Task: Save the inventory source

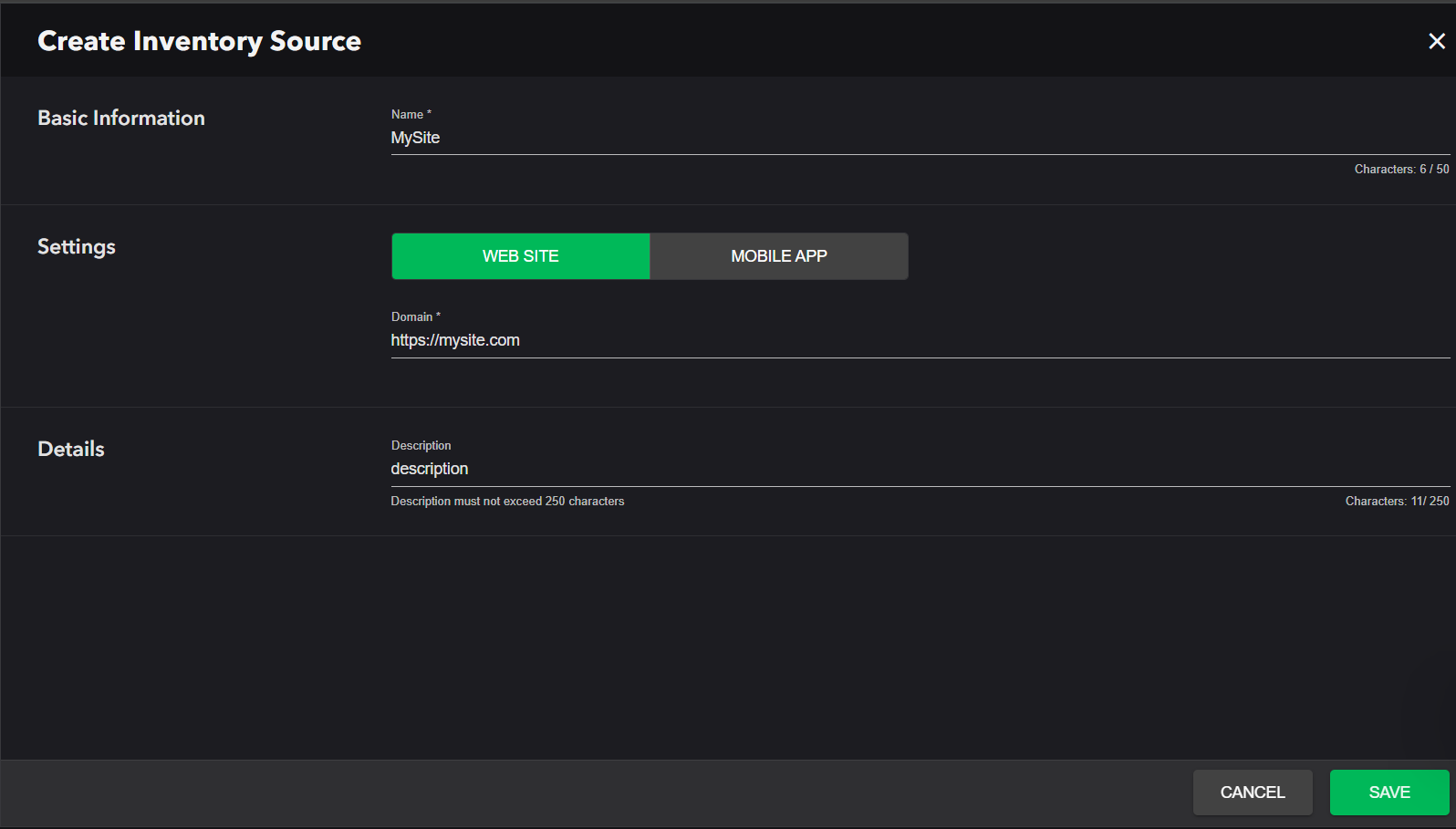Action: tap(1389, 793)
